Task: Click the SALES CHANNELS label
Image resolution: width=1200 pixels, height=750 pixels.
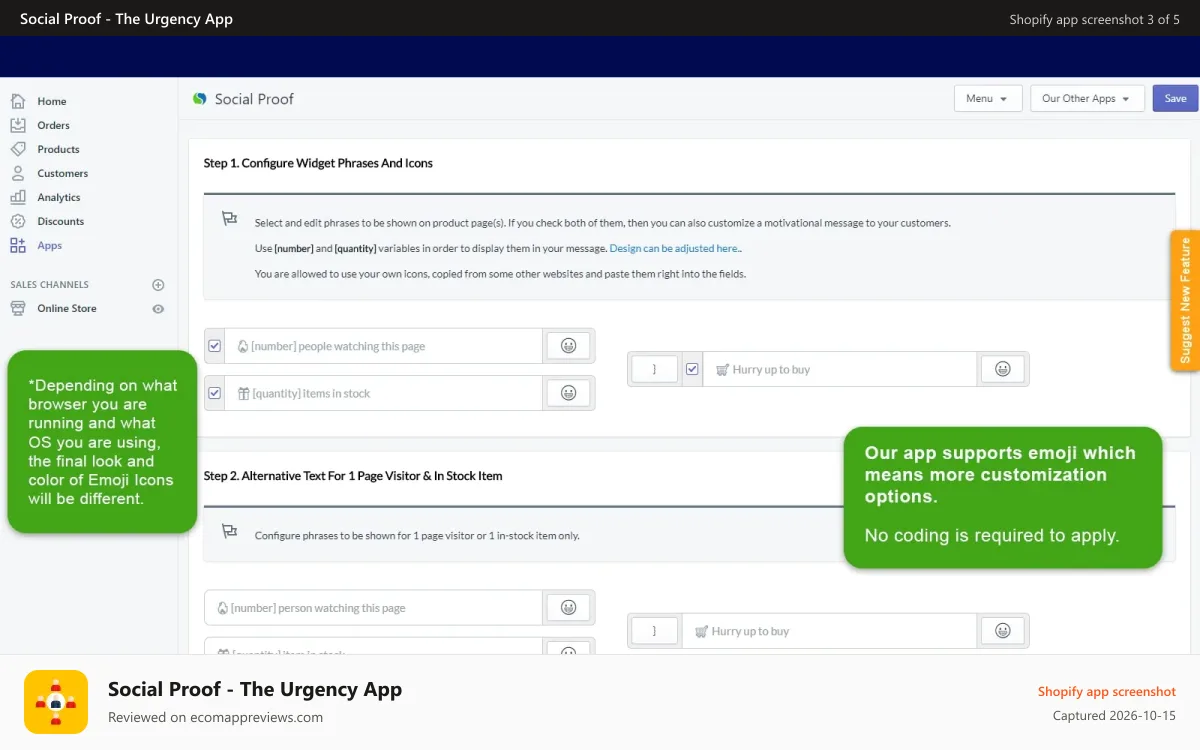Action: [x=49, y=285]
